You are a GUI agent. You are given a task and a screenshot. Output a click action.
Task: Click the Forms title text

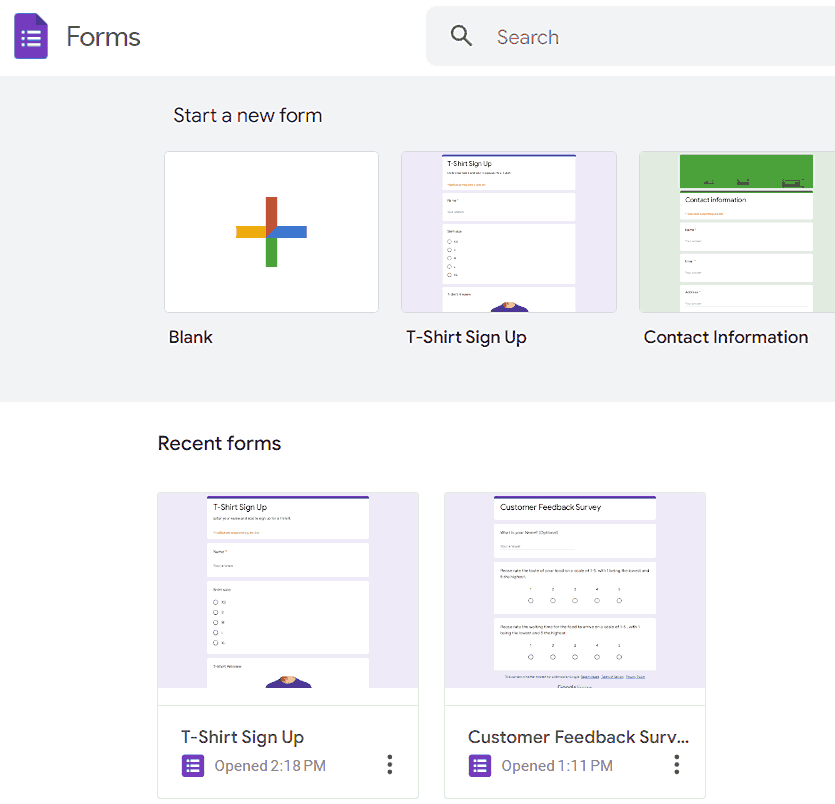pos(103,37)
